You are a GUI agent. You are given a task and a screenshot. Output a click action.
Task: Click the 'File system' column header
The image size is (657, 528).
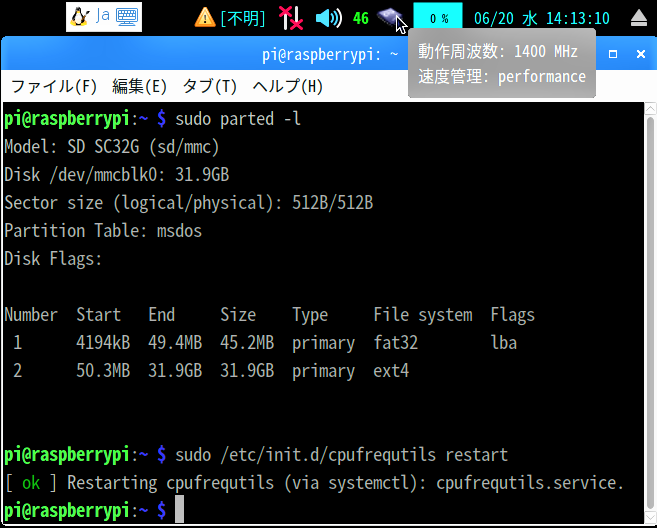423,315
